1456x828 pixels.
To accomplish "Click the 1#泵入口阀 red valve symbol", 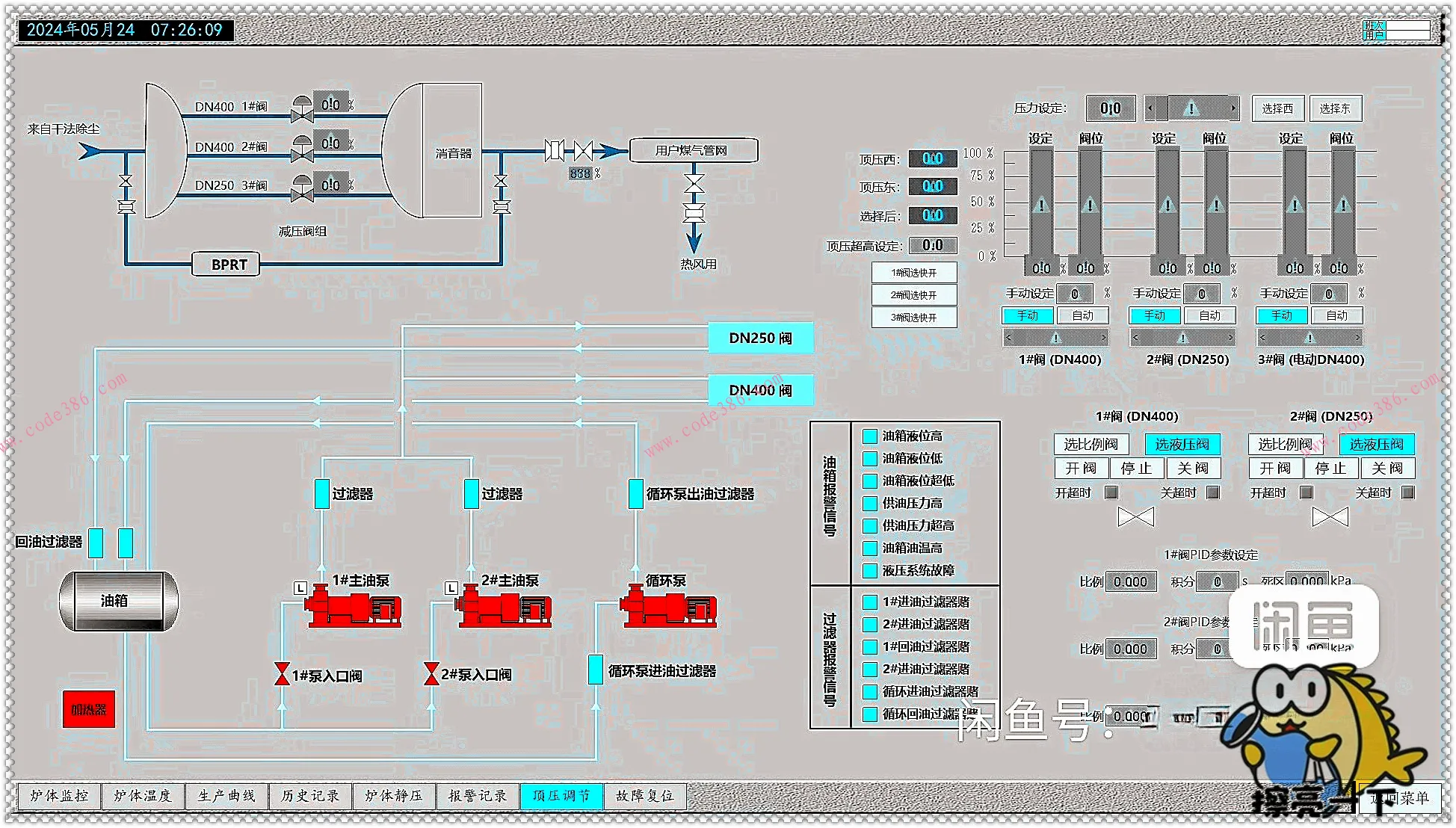I will (x=282, y=674).
